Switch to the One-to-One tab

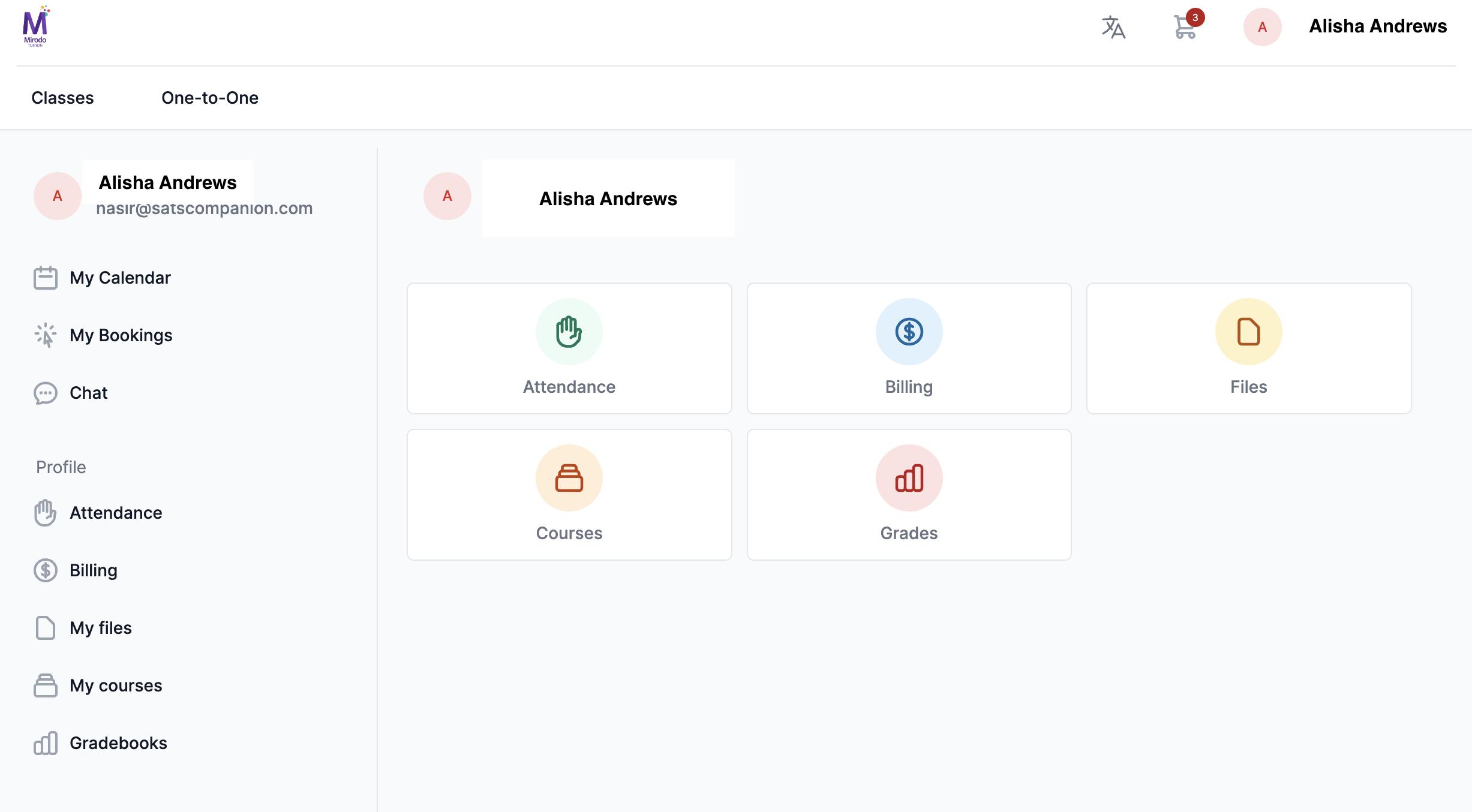coord(210,98)
